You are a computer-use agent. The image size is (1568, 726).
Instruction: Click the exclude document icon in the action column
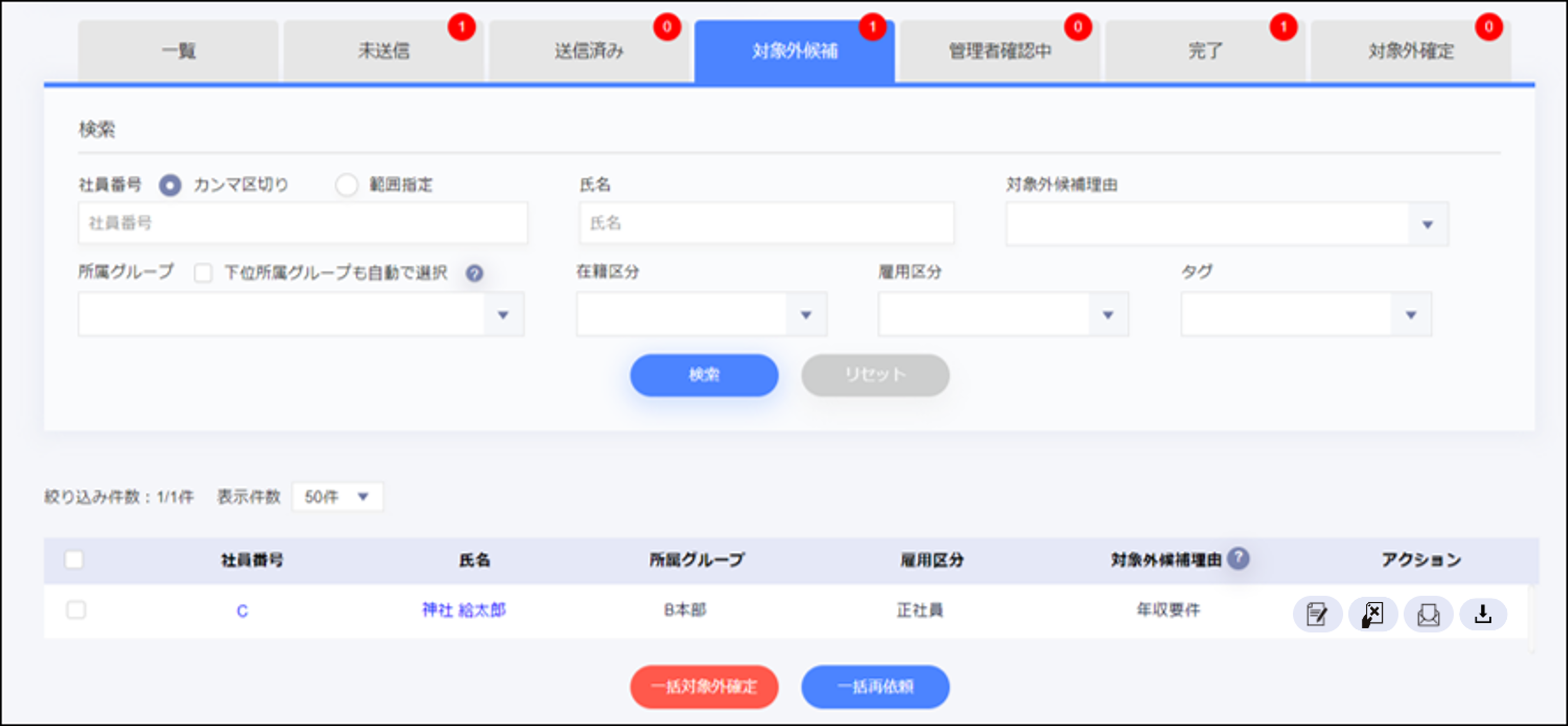pyautogui.click(x=1372, y=614)
